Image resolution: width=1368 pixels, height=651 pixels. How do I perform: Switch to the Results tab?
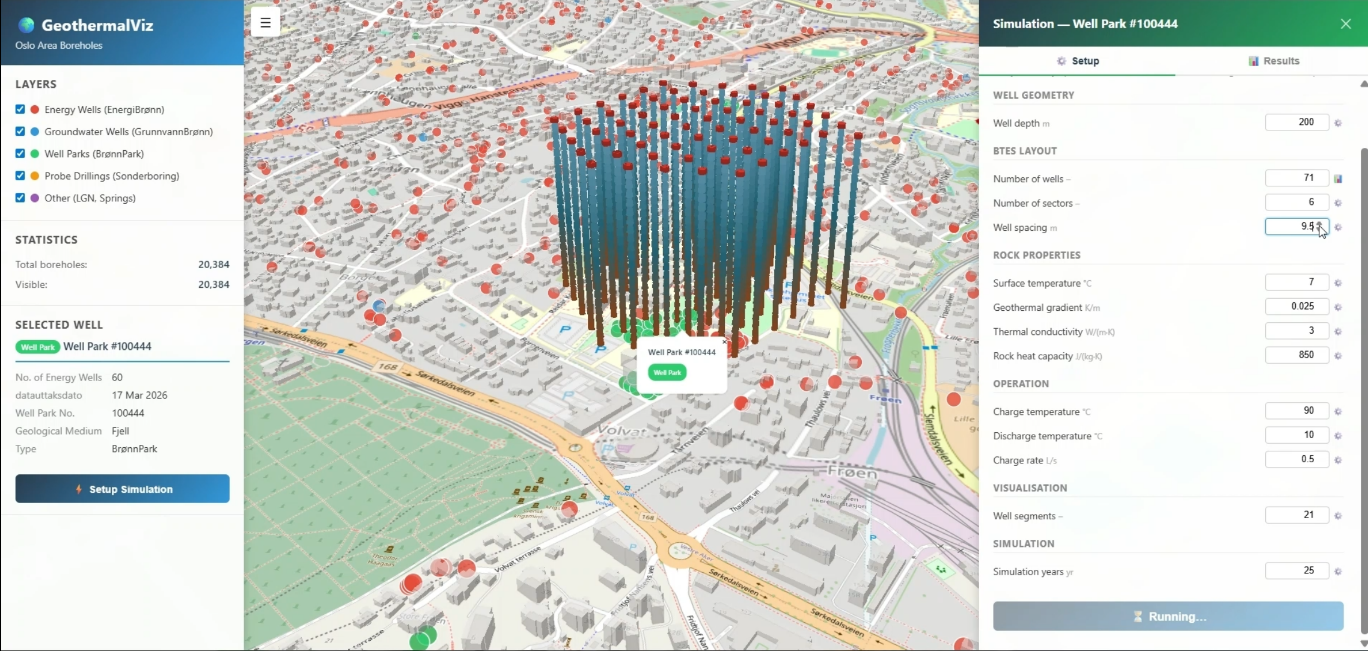1273,61
